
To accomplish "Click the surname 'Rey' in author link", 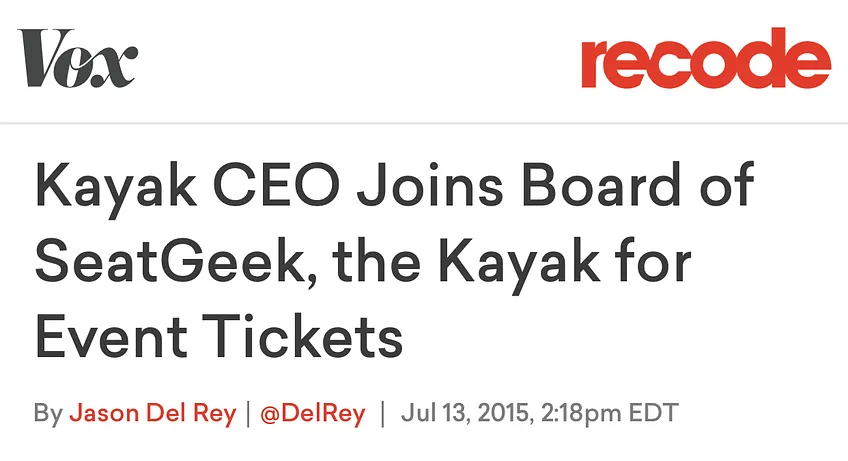I will coord(214,413).
